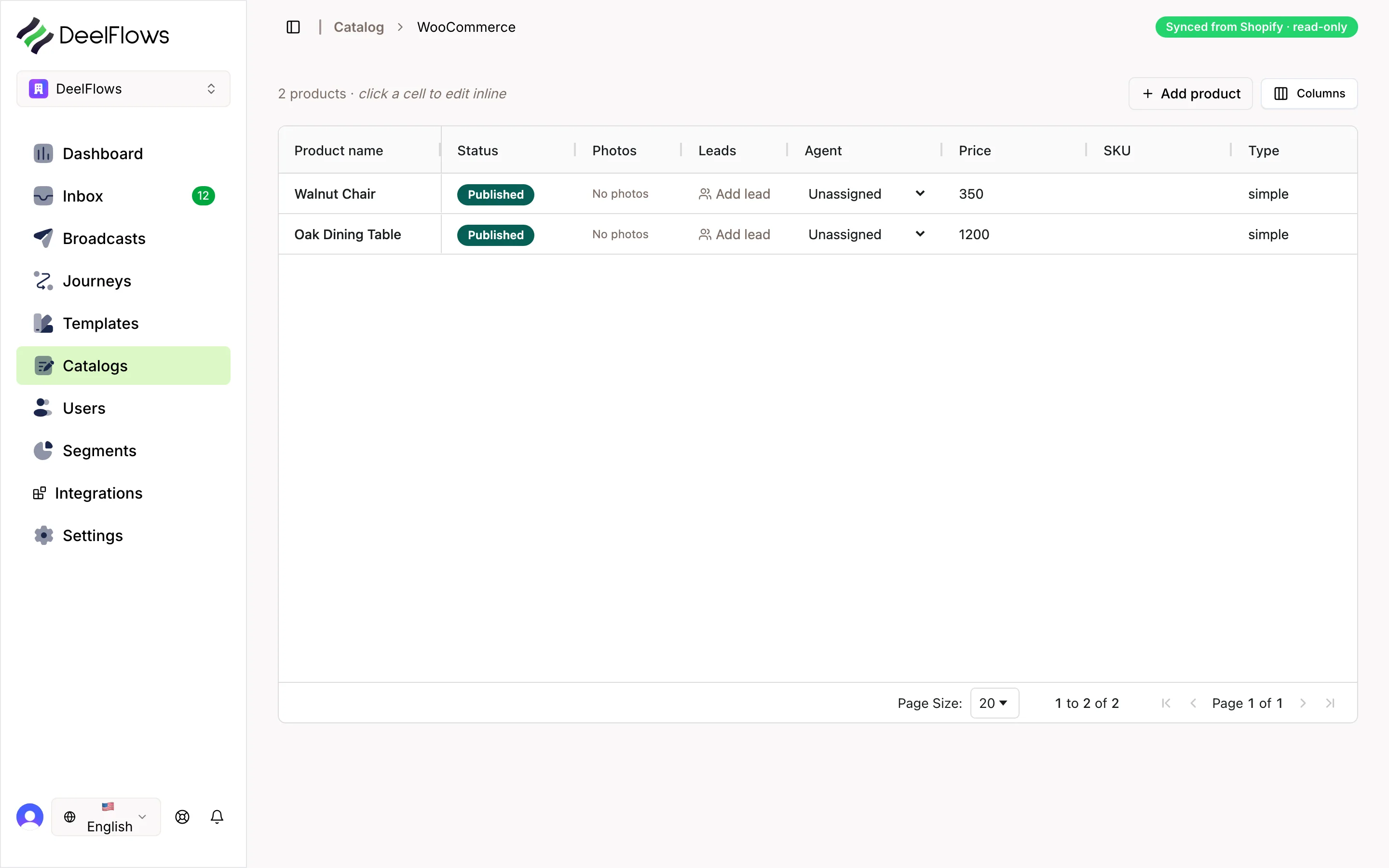Click the DeelFlows logo

point(93,36)
